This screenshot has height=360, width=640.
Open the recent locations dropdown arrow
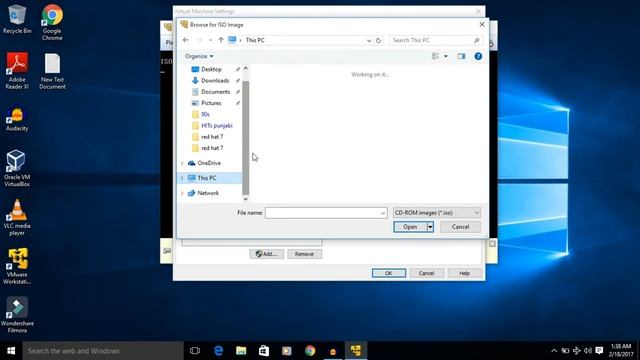(210, 40)
